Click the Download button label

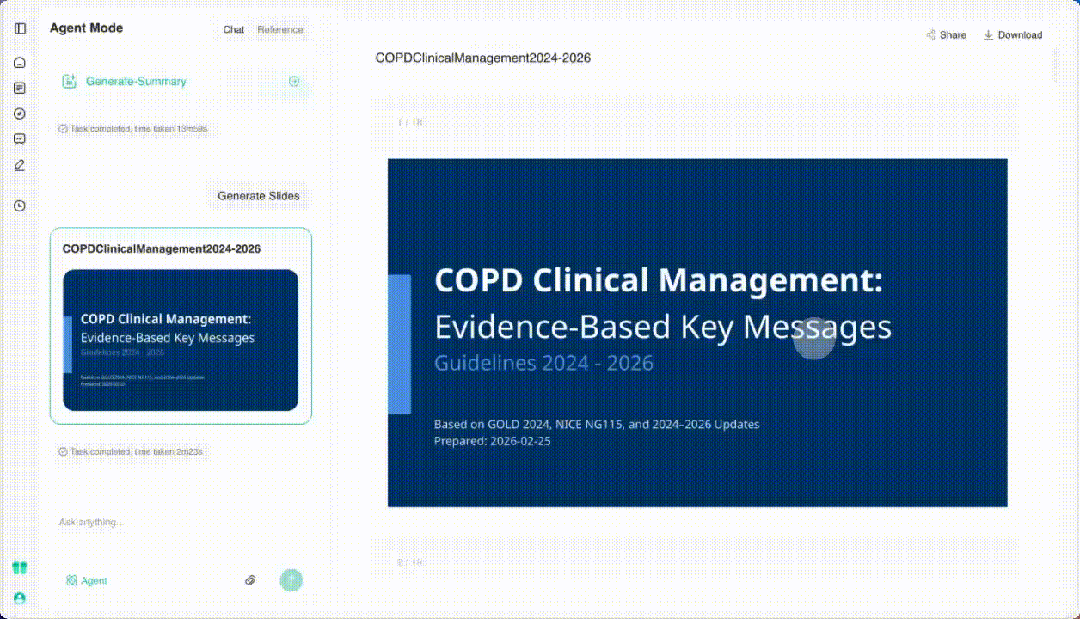(1020, 35)
